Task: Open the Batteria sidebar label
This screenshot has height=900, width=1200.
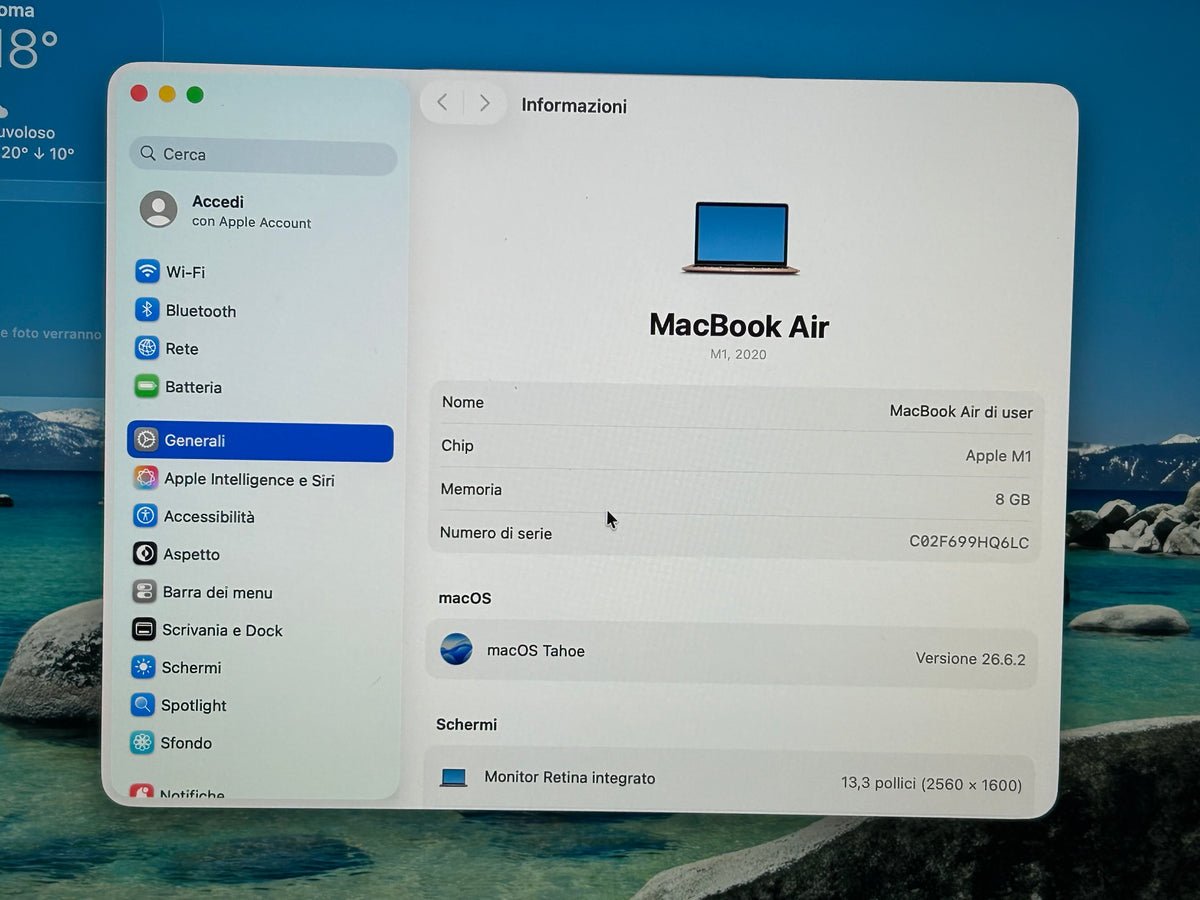Action: 193,387
